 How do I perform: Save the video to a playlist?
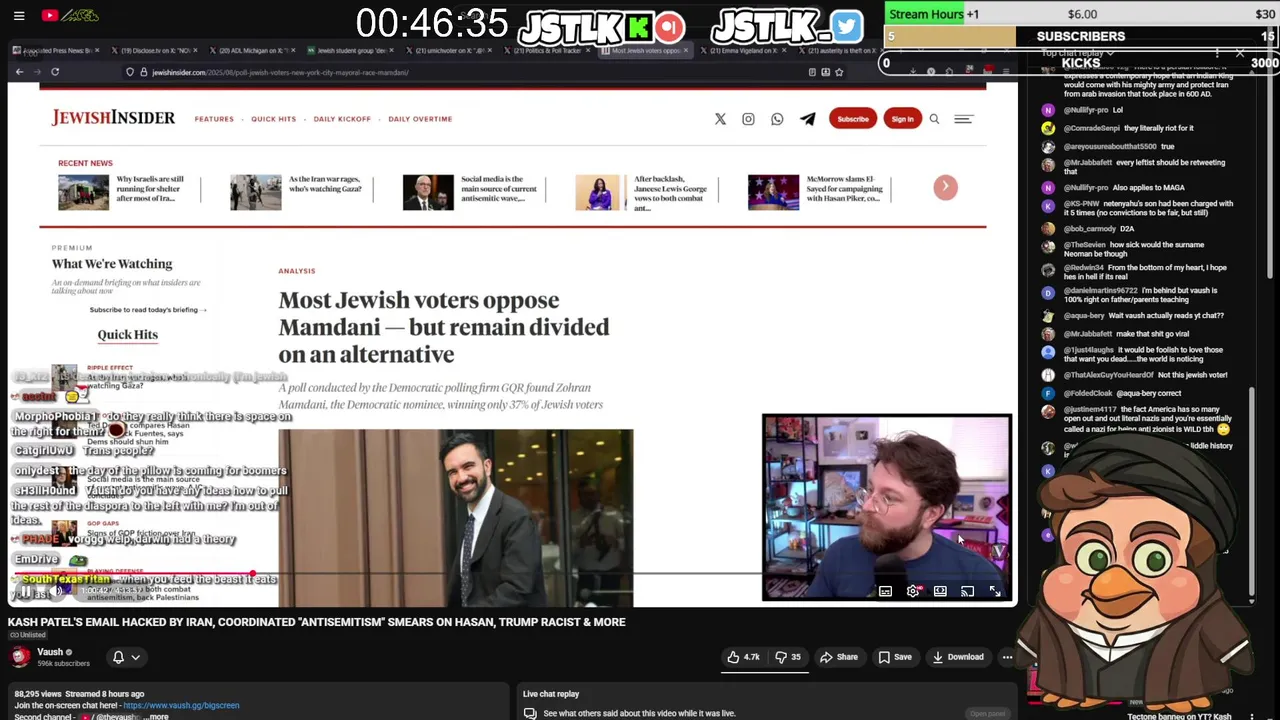pos(895,657)
